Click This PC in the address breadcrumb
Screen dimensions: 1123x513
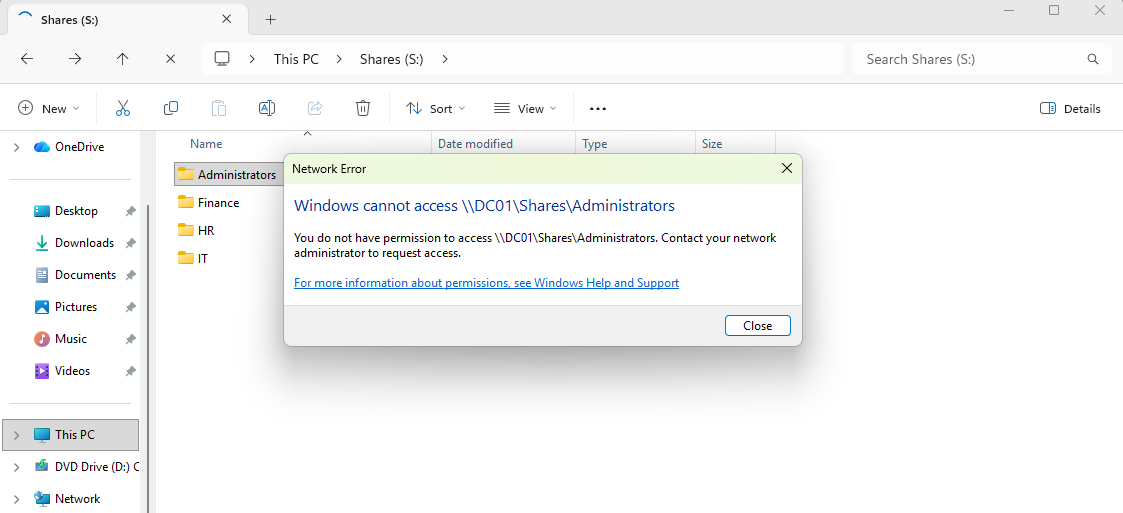click(x=296, y=59)
